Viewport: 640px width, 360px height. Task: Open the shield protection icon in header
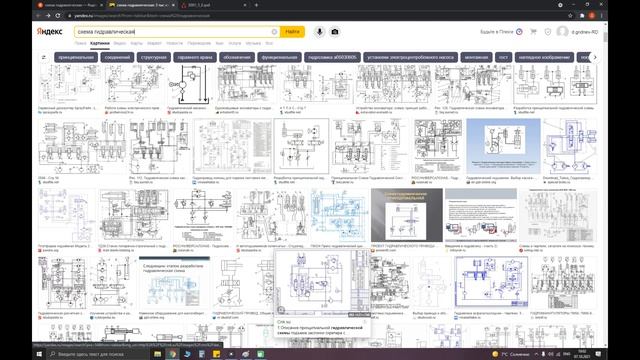tap(548, 31)
